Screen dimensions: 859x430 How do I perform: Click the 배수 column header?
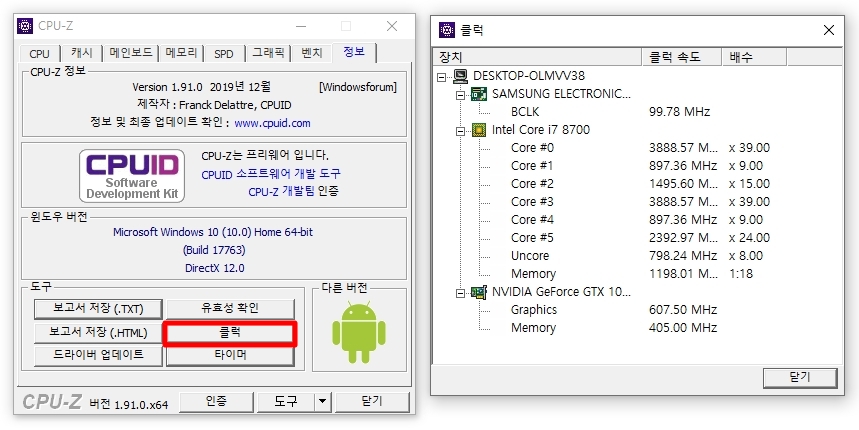click(754, 57)
